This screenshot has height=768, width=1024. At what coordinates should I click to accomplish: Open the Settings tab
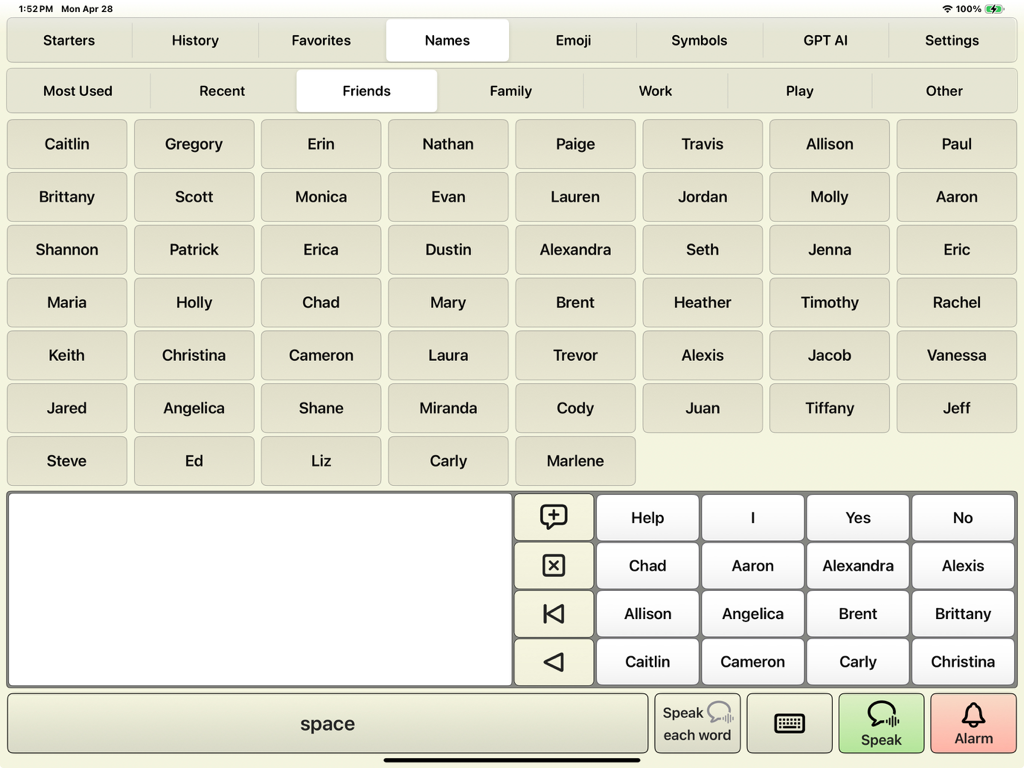(951, 41)
